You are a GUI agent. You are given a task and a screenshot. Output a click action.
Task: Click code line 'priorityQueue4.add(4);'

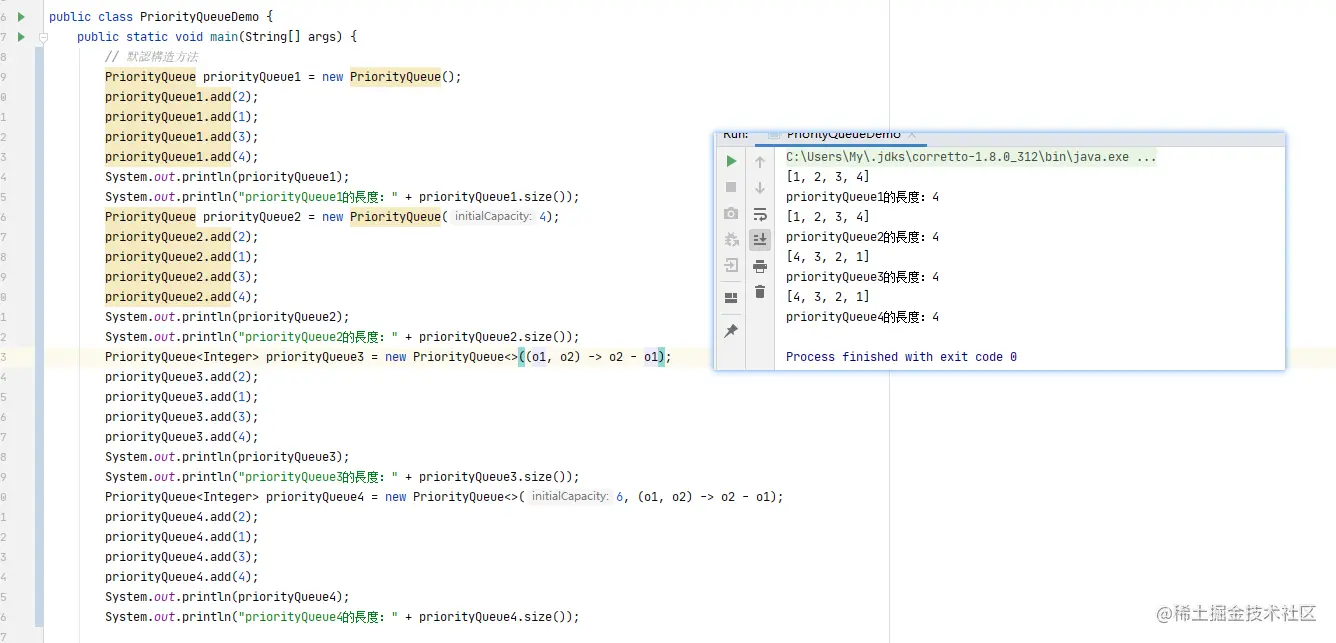[x=182, y=577]
